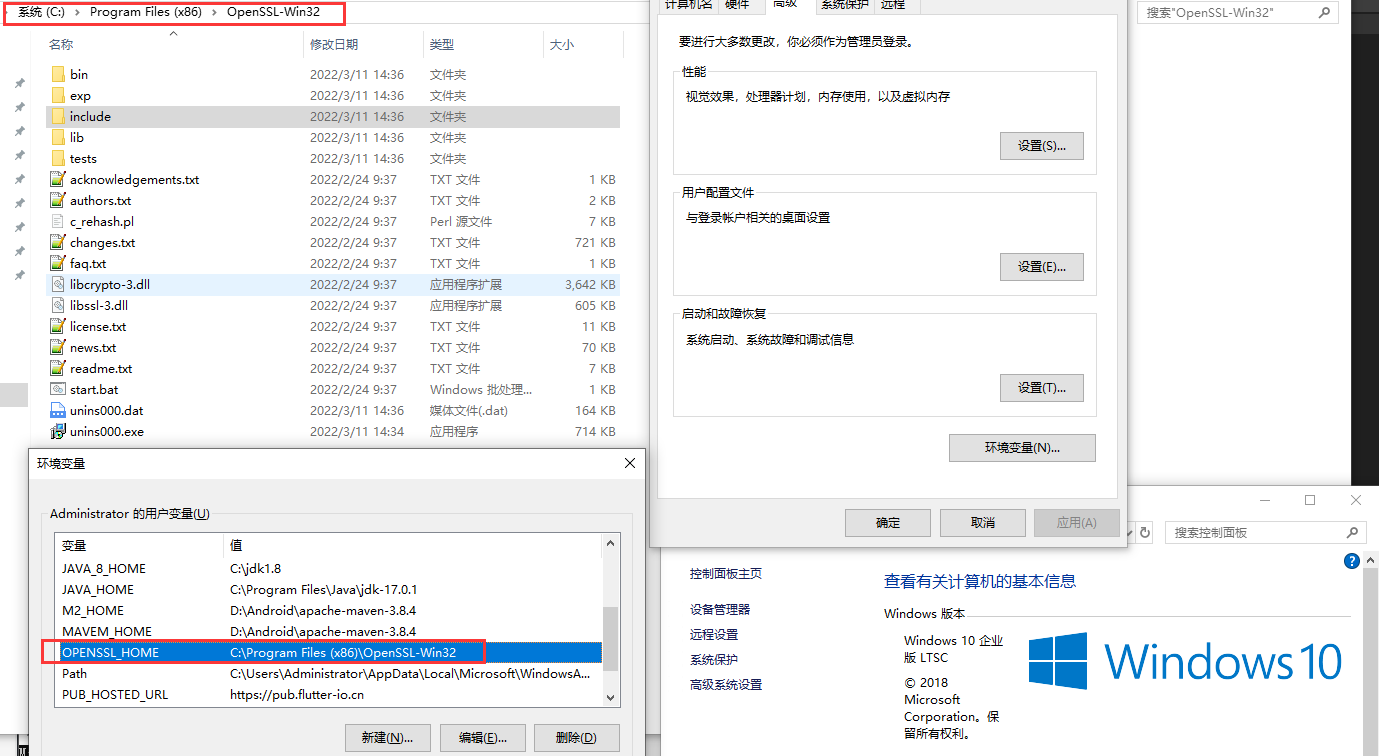Select license.txt file icon
This screenshot has width=1379, height=756.
click(x=58, y=326)
